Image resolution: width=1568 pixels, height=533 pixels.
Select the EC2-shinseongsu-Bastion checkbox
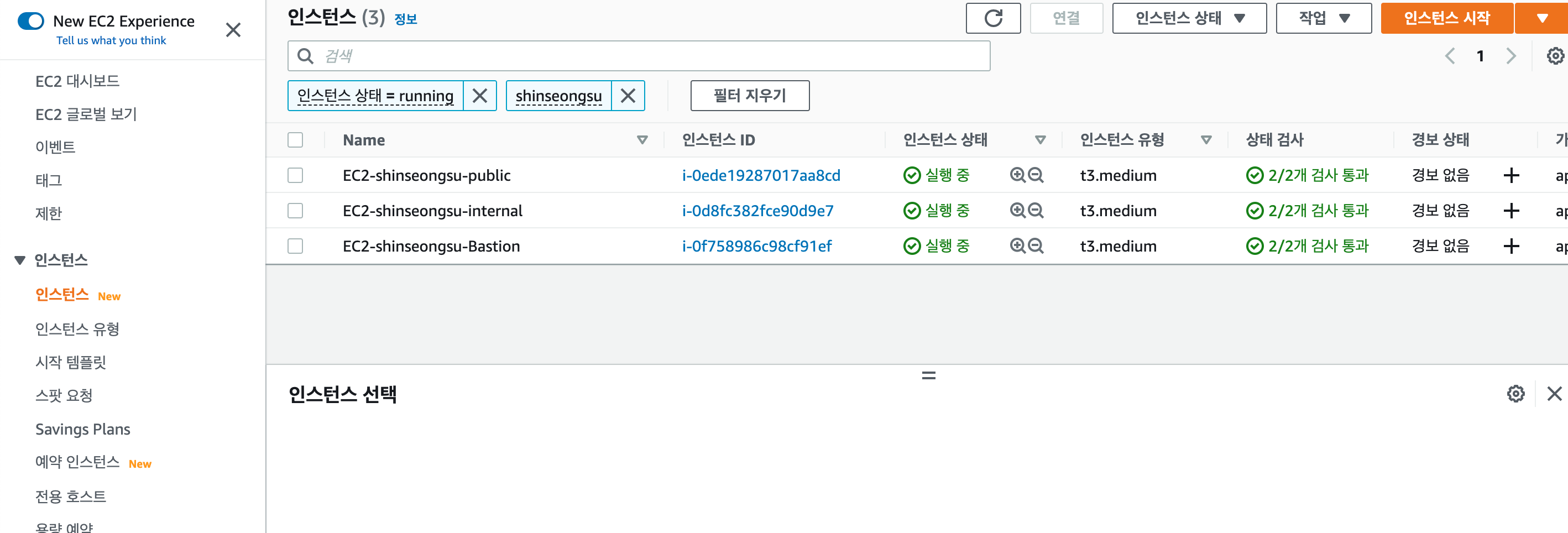(295, 246)
